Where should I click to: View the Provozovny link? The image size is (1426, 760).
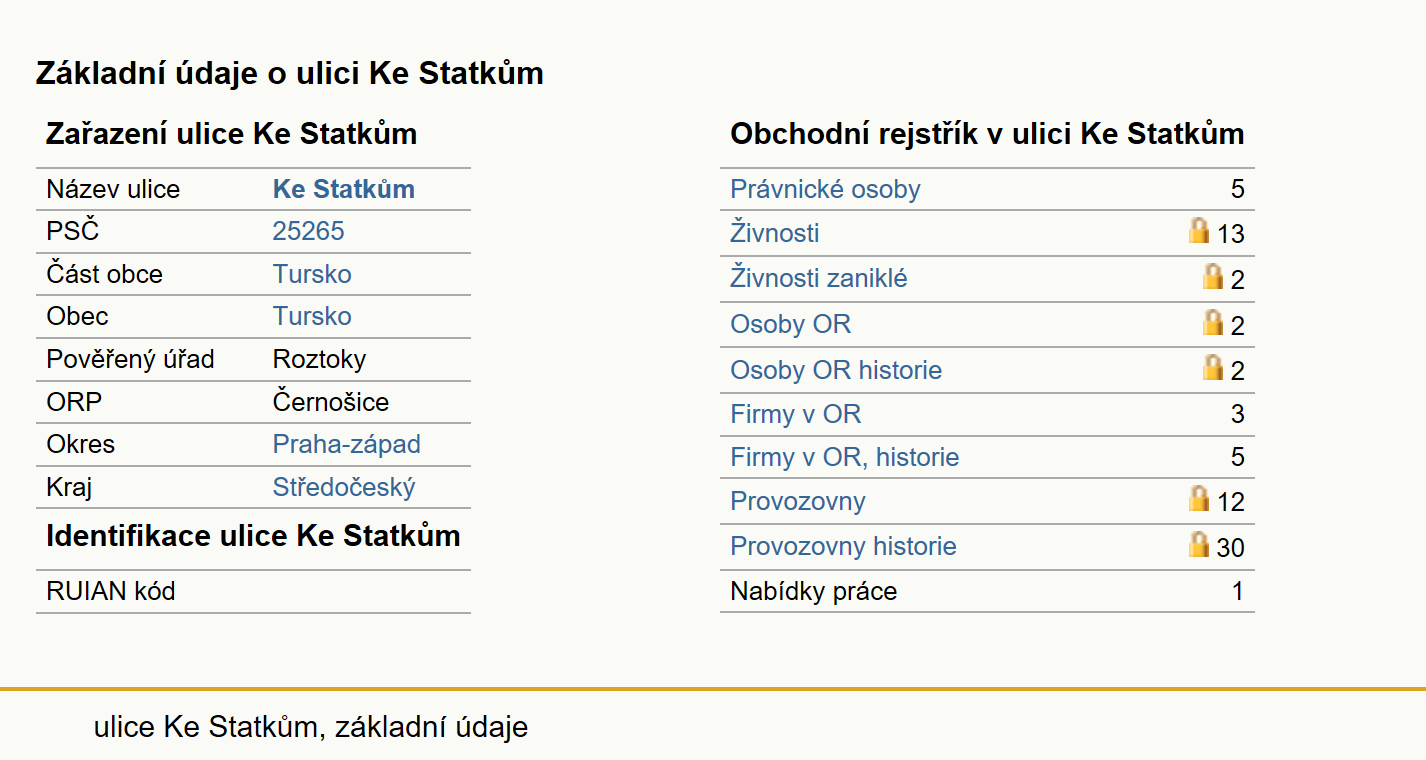(798, 501)
